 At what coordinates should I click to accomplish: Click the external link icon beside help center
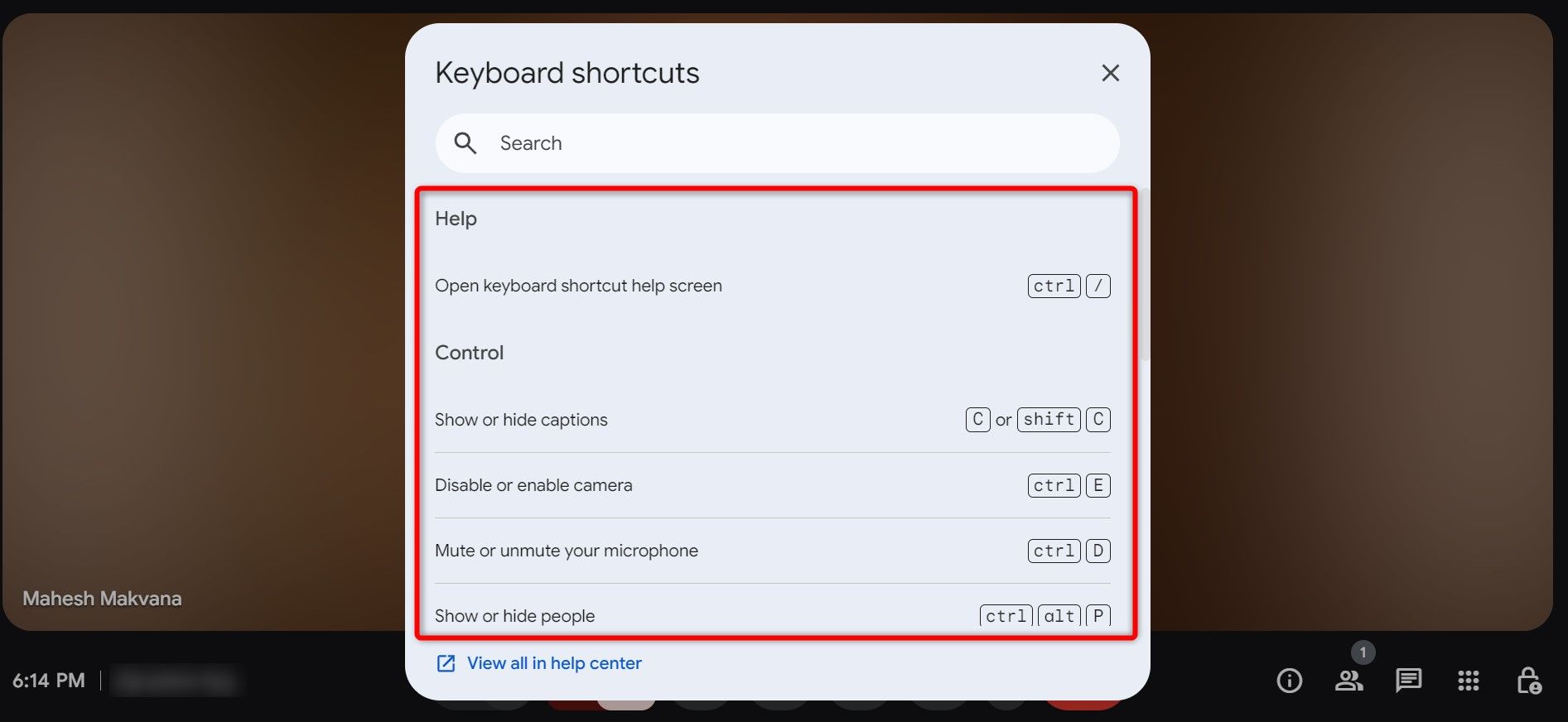(x=446, y=663)
